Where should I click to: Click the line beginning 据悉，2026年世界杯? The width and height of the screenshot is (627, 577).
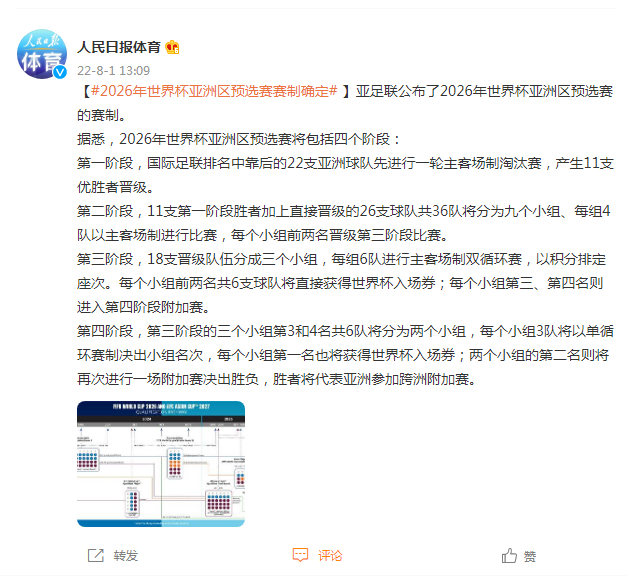click(x=239, y=139)
